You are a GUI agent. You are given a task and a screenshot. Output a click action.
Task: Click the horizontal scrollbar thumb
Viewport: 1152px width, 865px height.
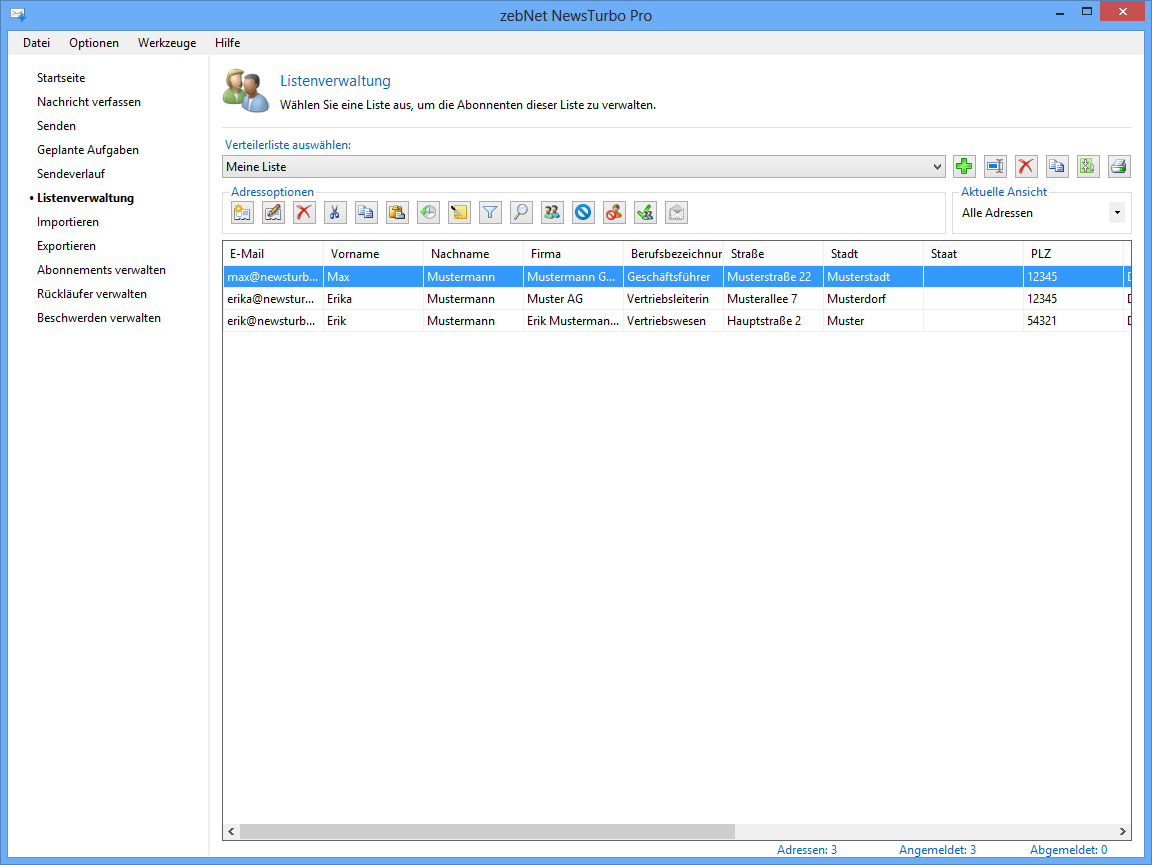487,831
